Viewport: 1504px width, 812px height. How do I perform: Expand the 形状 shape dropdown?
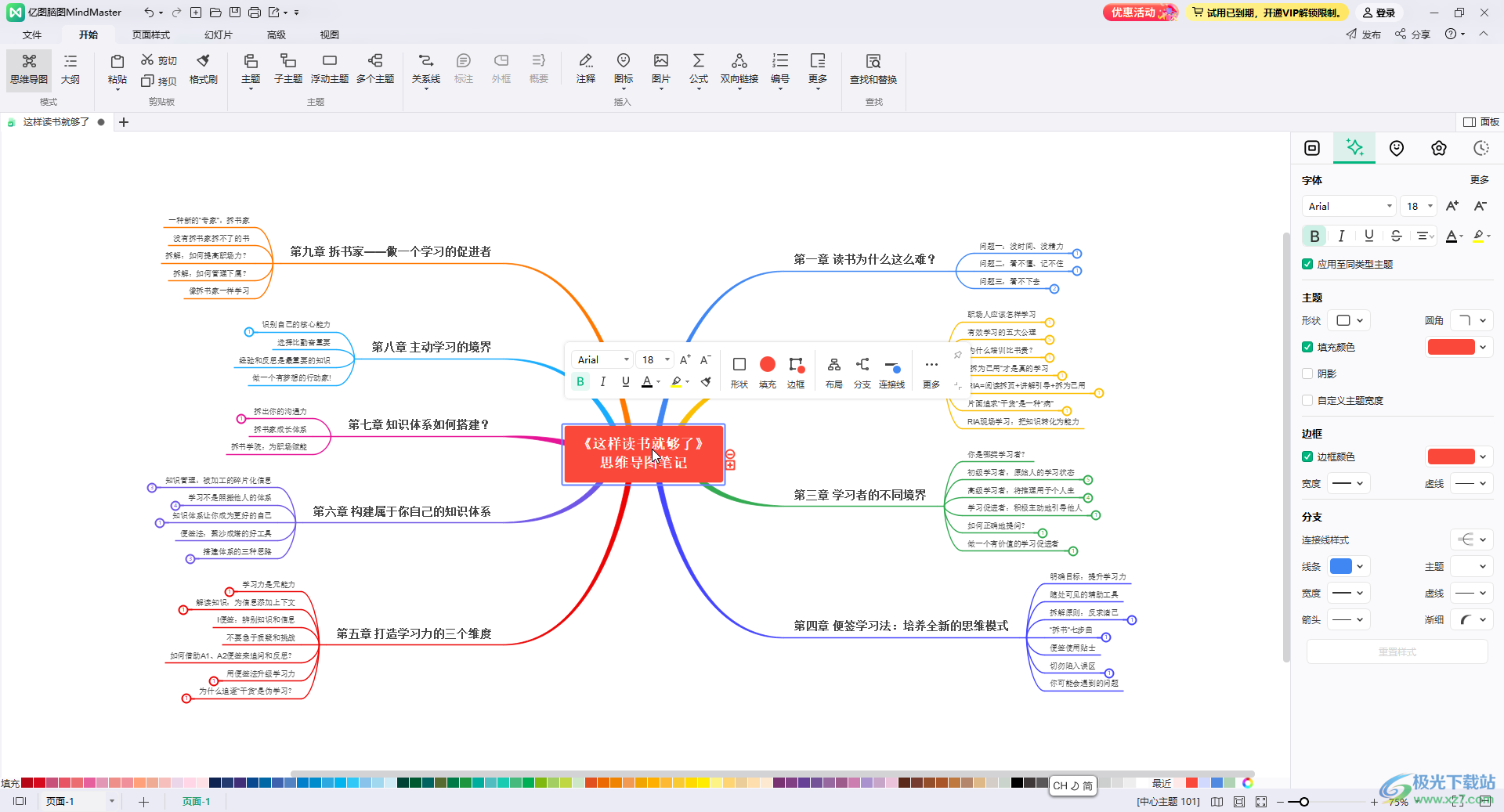pyautogui.click(x=1350, y=320)
